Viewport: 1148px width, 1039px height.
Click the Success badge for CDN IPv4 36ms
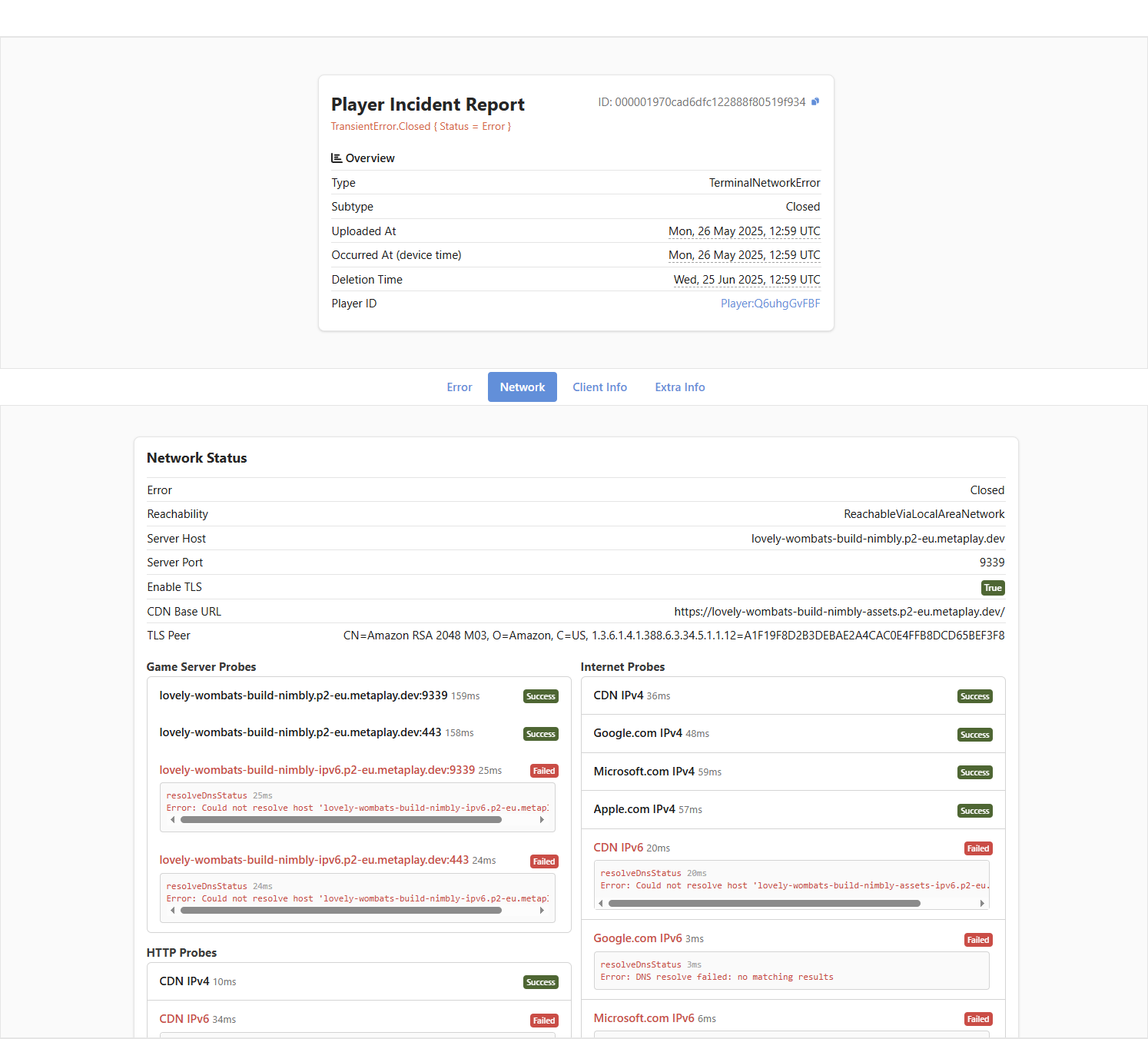pos(975,696)
